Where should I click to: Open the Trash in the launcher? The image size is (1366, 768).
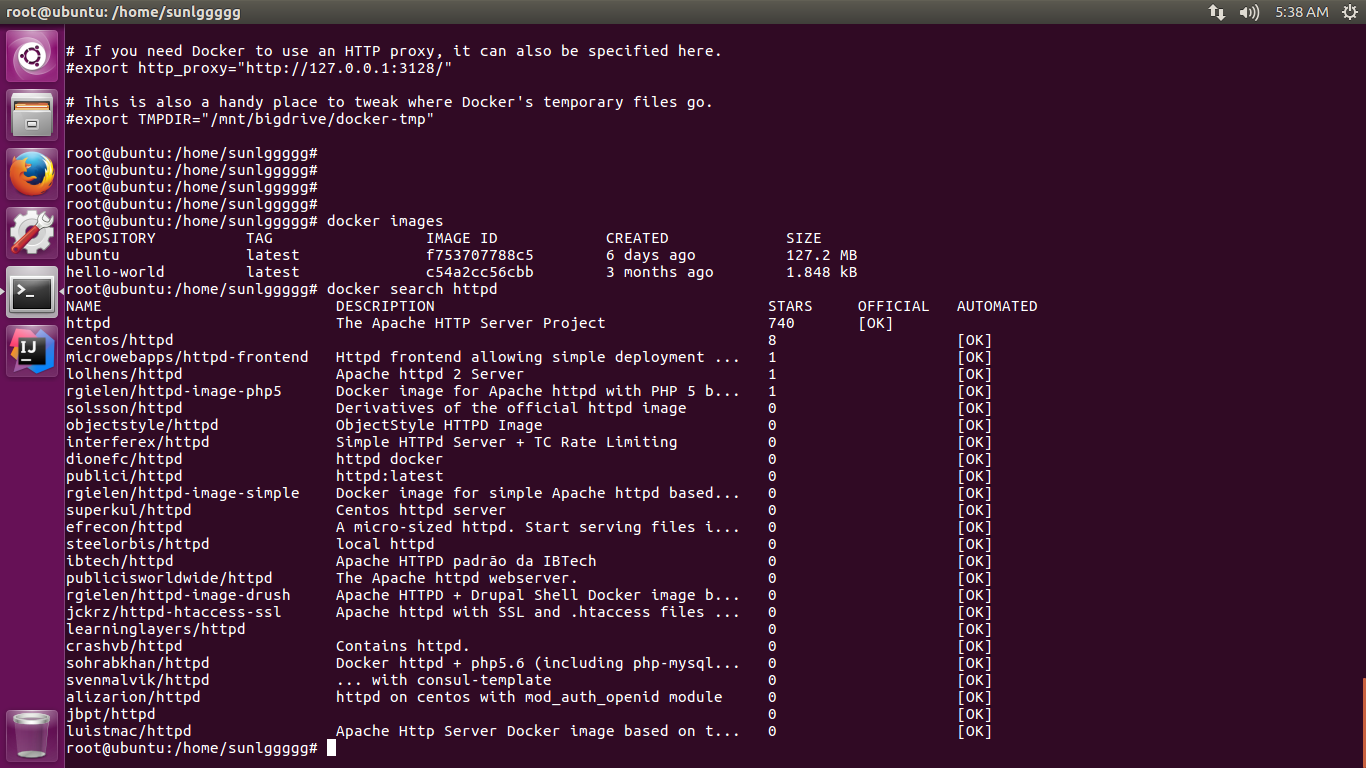pyautogui.click(x=32, y=735)
